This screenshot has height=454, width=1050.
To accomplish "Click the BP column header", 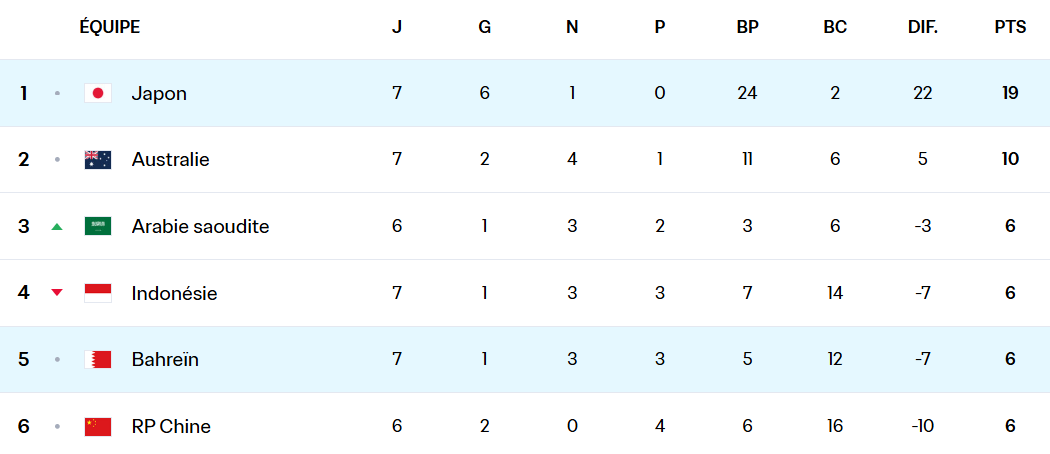I will click(x=747, y=28).
